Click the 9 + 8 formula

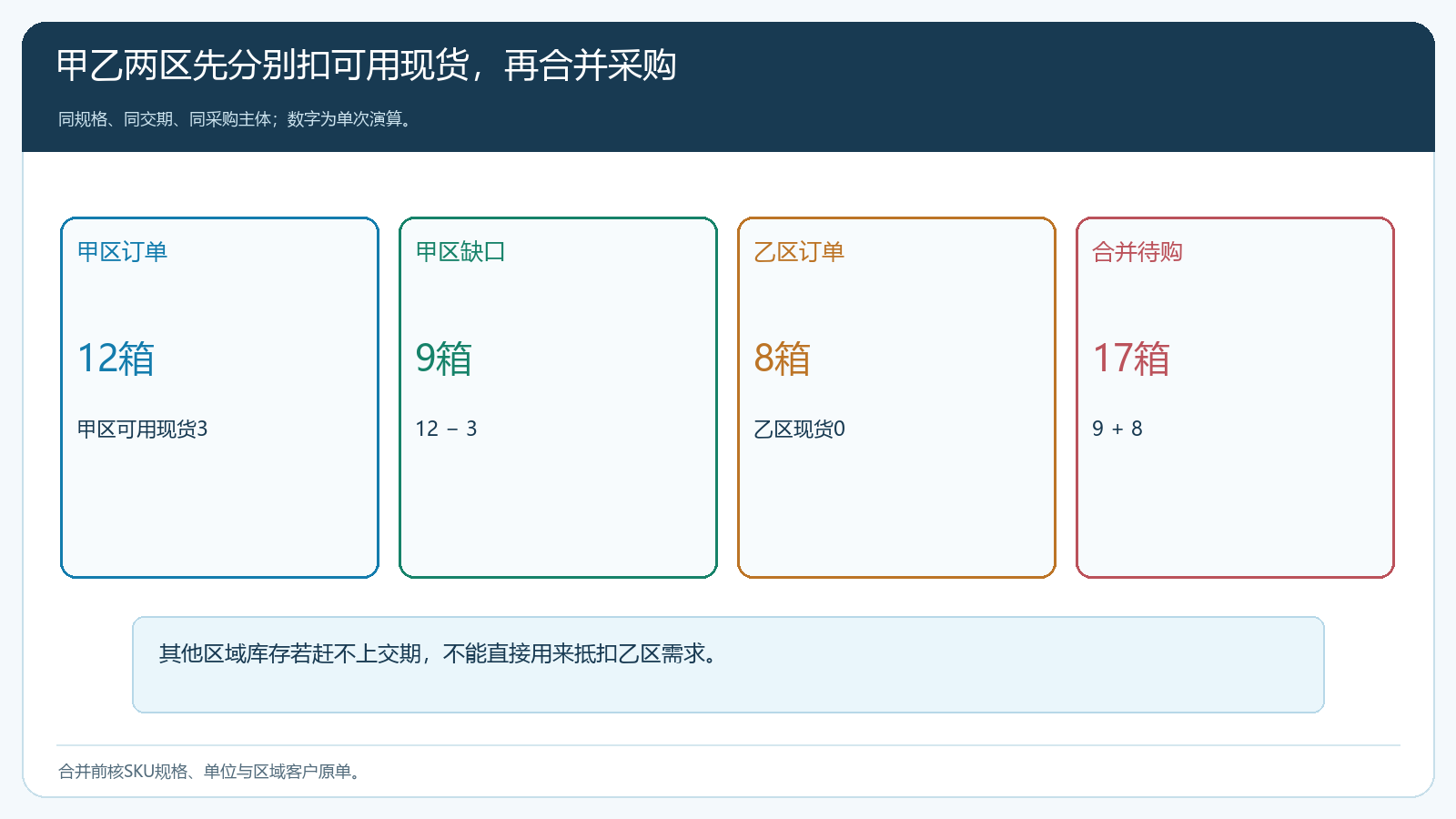pos(1117,429)
